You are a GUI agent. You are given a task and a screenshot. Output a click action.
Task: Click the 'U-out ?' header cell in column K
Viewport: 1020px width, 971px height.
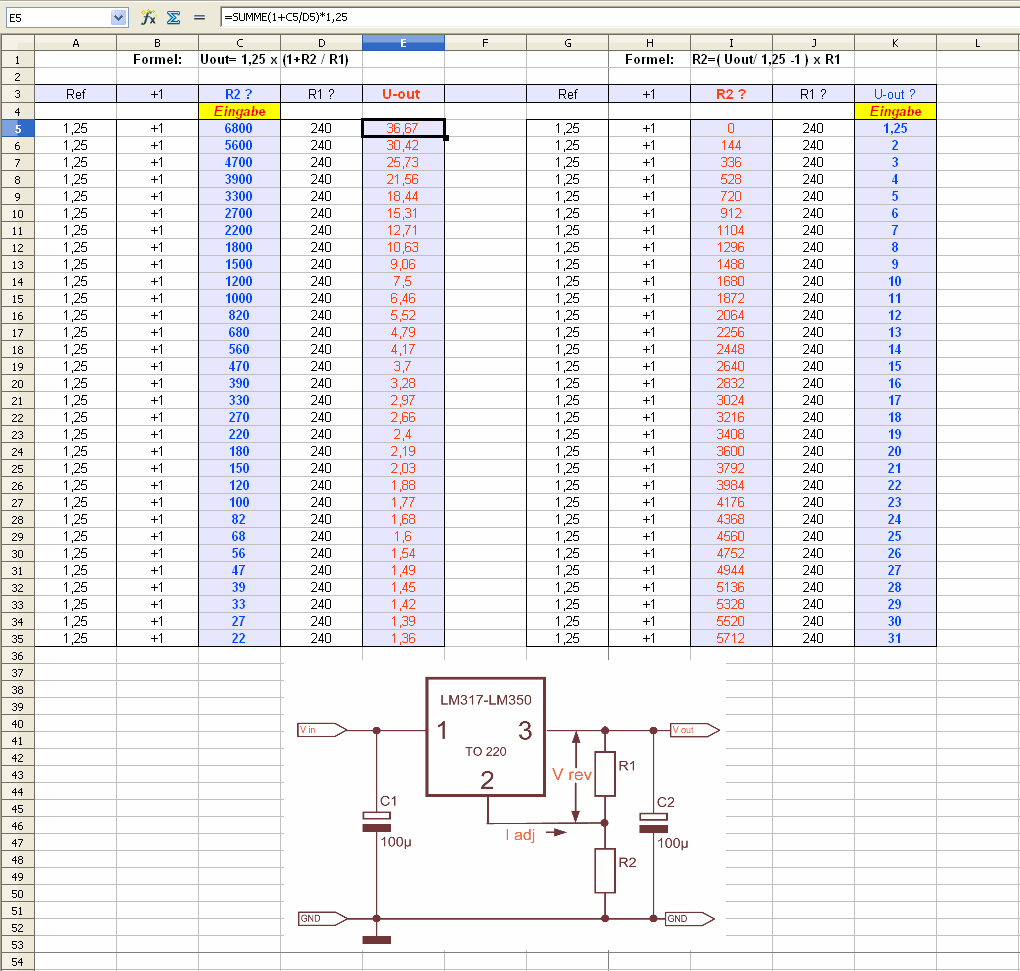(x=895, y=94)
